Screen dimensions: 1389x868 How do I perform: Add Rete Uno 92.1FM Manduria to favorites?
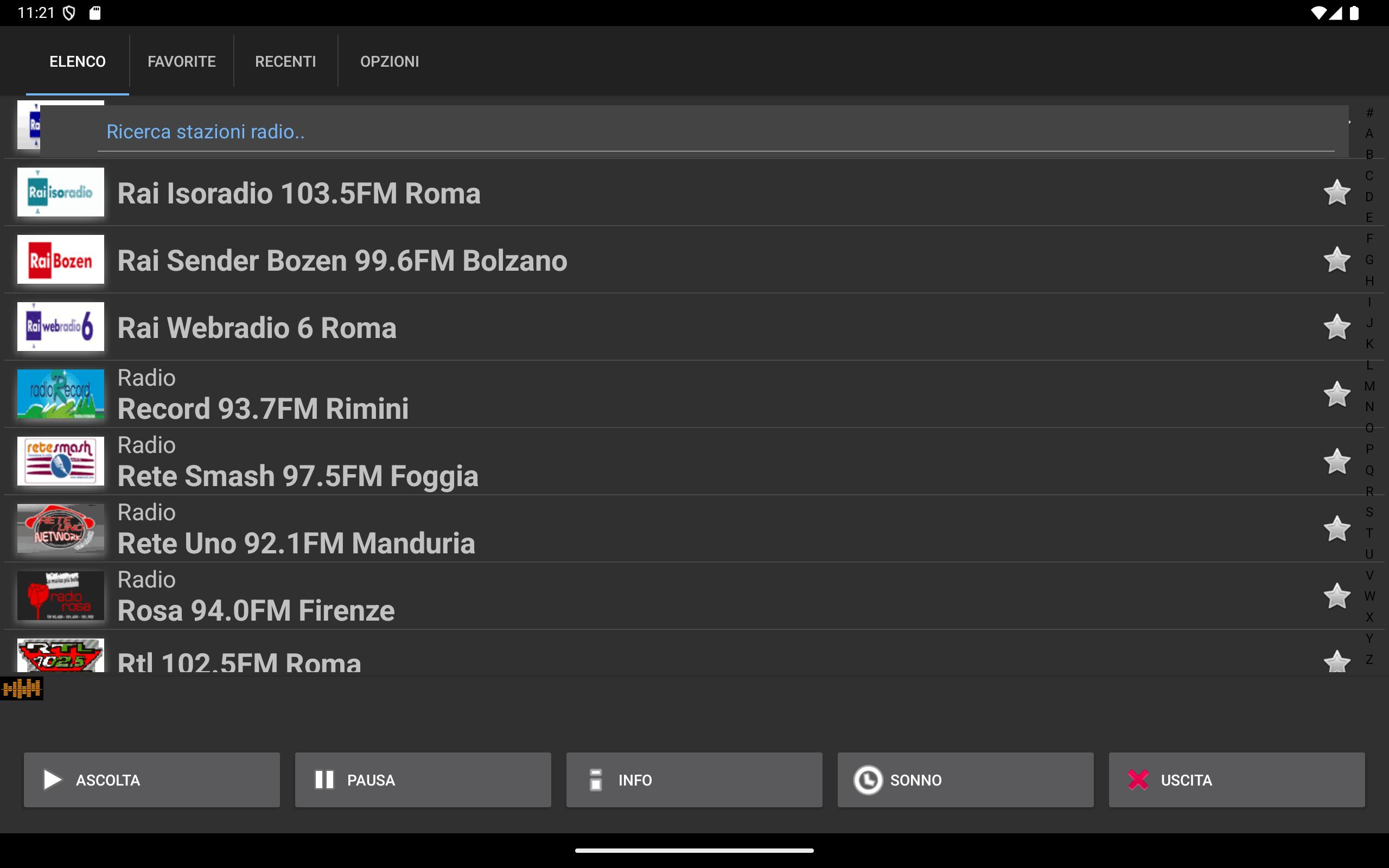point(1337,528)
